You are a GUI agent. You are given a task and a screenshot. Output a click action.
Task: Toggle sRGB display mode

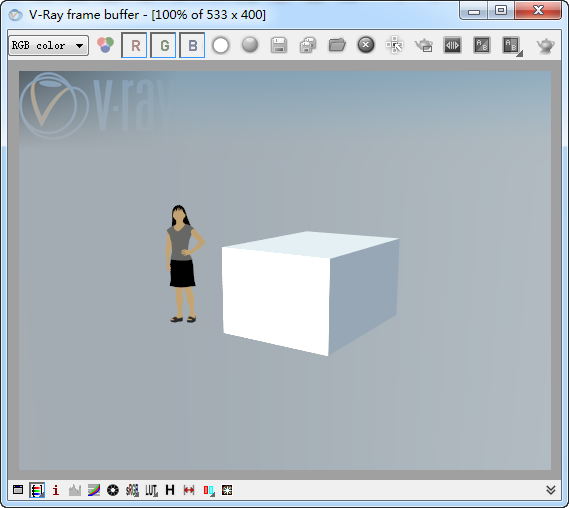tap(132, 490)
